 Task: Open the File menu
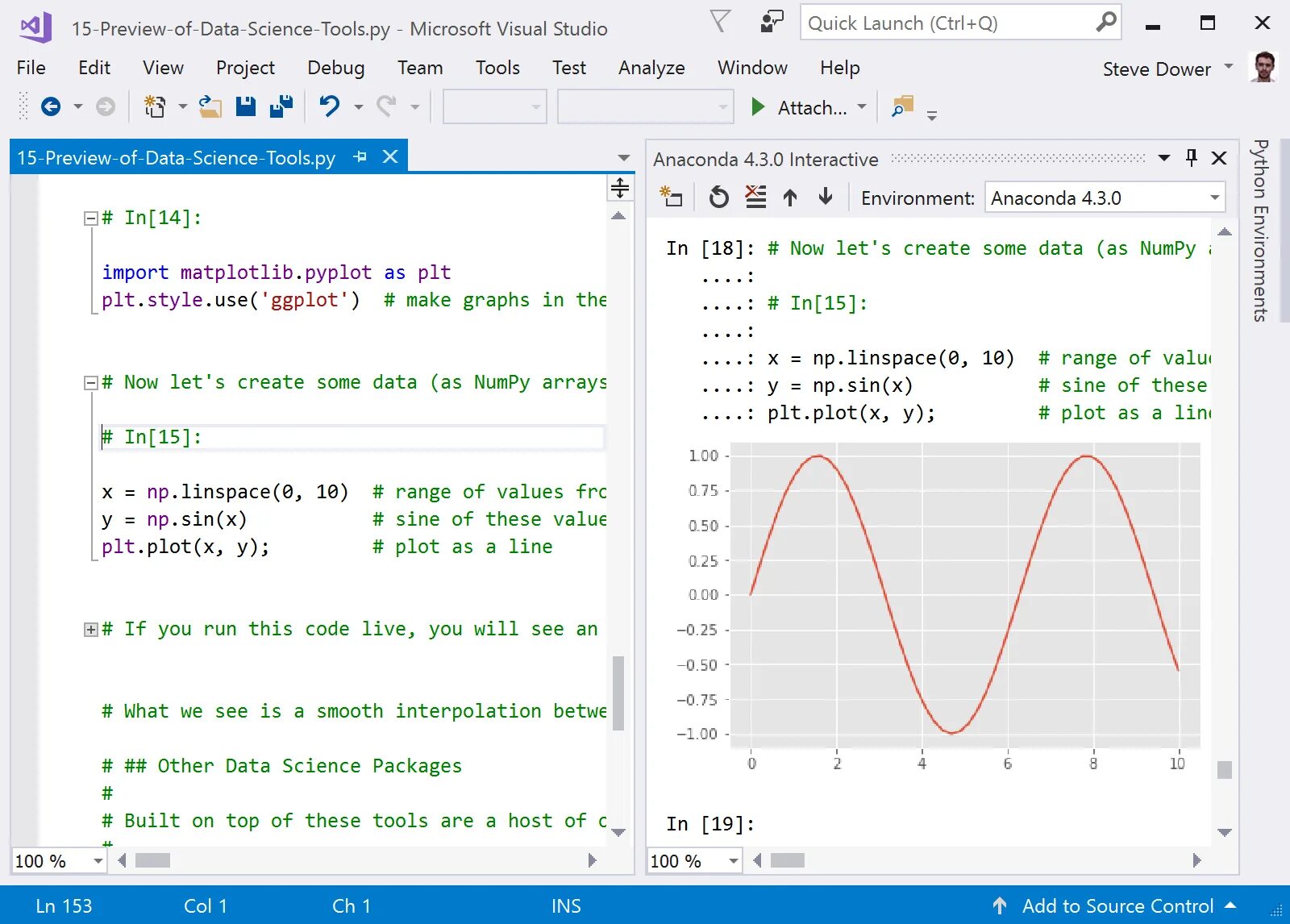(x=31, y=68)
